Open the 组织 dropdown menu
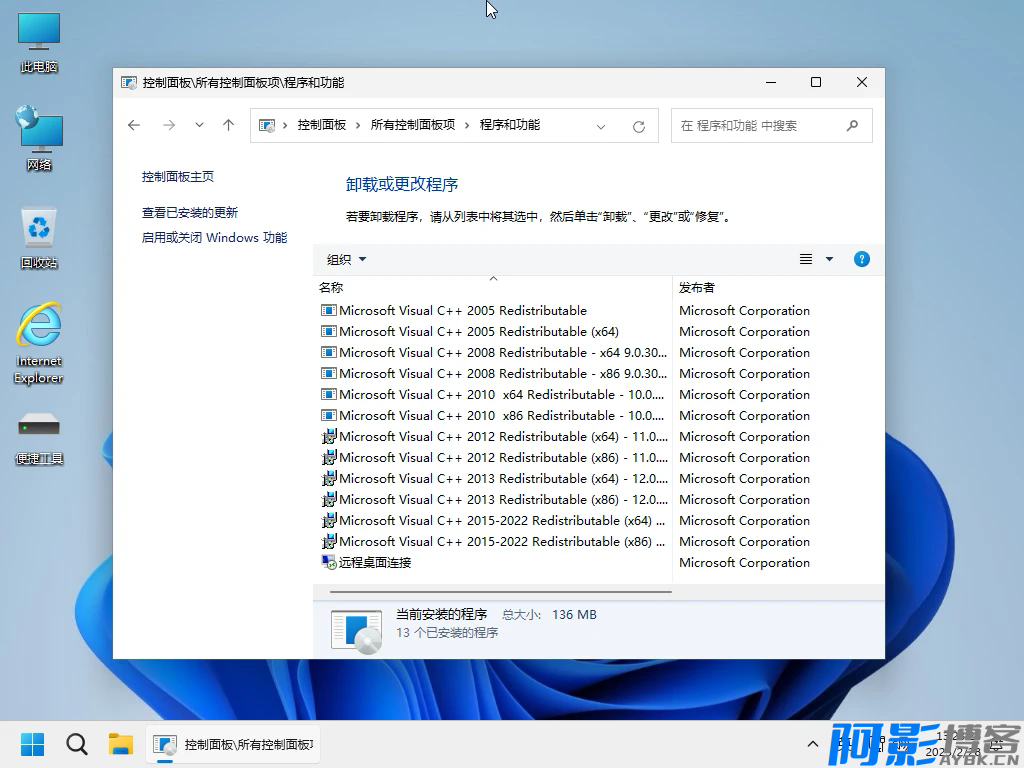 click(x=346, y=259)
